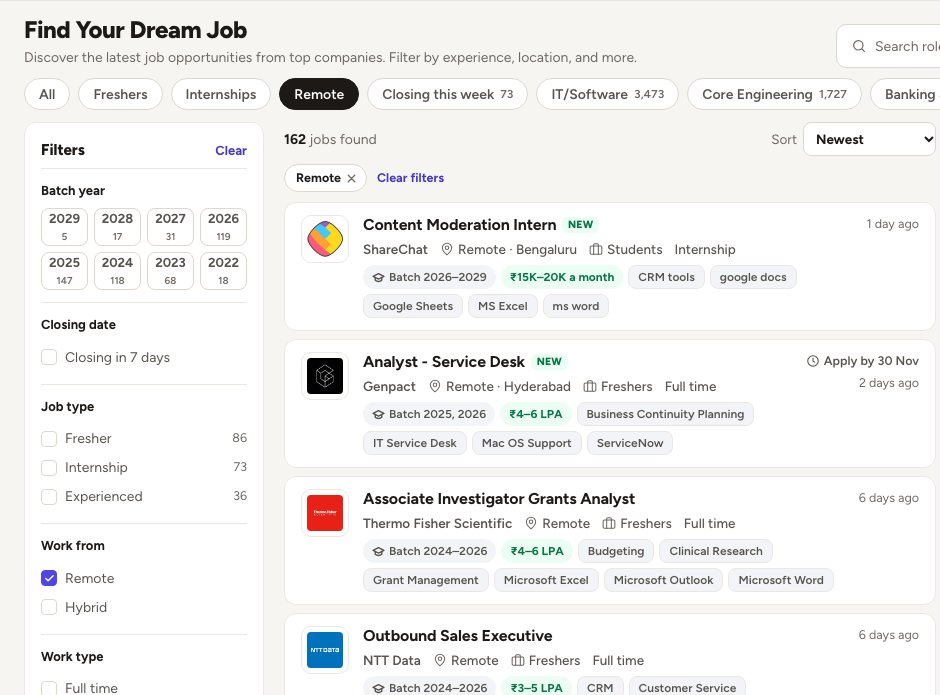Click location pin in NTT Data row
This screenshot has width=940, height=695.
pos(439,660)
